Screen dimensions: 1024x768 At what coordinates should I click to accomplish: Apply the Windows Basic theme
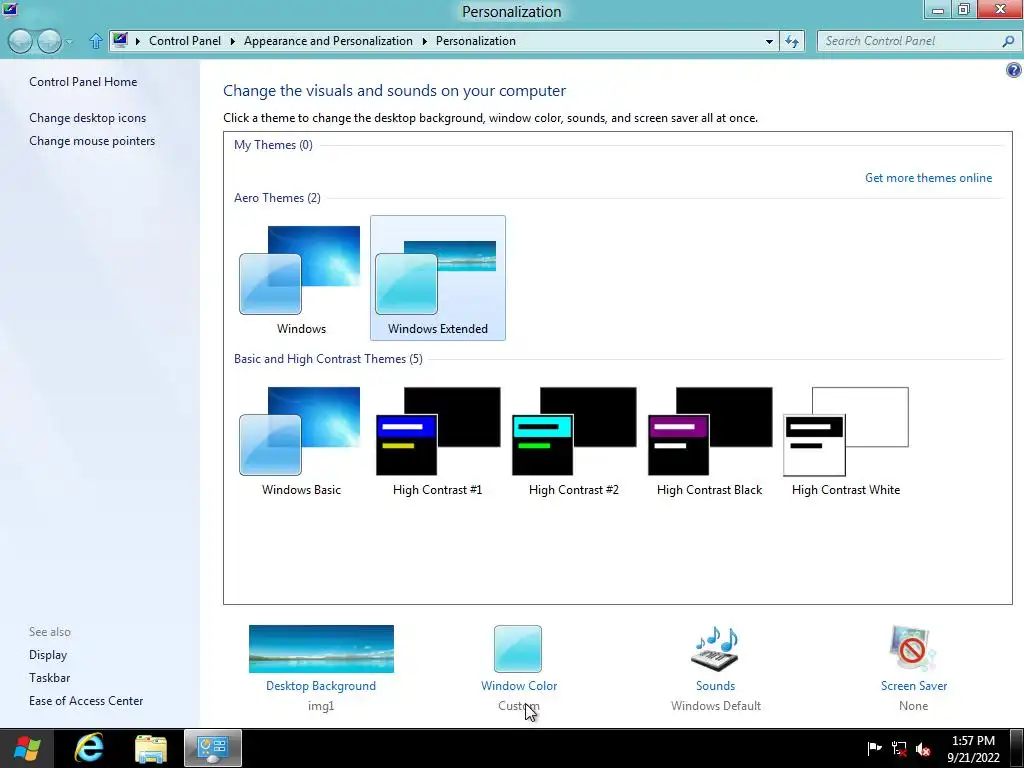(x=301, y=439)
